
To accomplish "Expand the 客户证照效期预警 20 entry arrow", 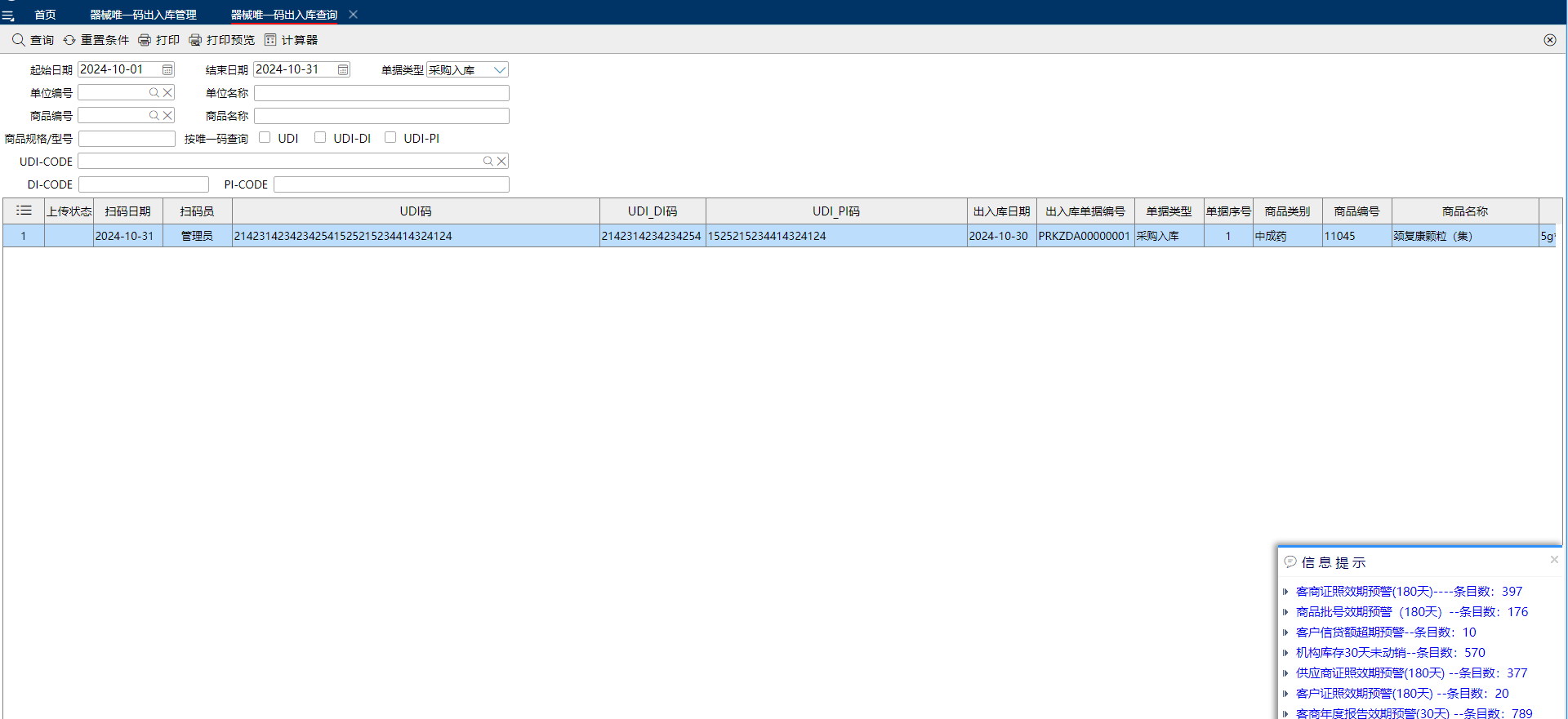I will point(1285,694).
